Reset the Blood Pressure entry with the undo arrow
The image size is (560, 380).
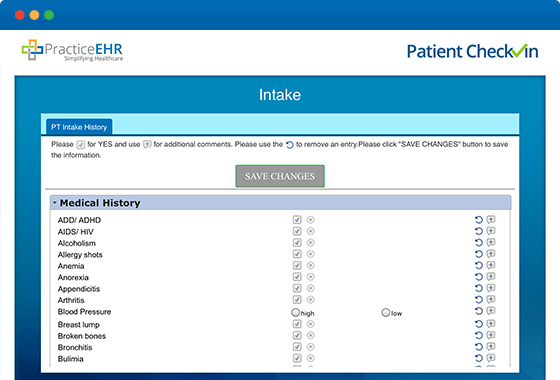479,311
